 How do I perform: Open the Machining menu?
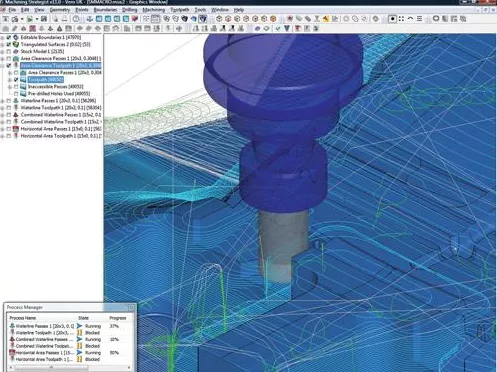coord(154,10)
